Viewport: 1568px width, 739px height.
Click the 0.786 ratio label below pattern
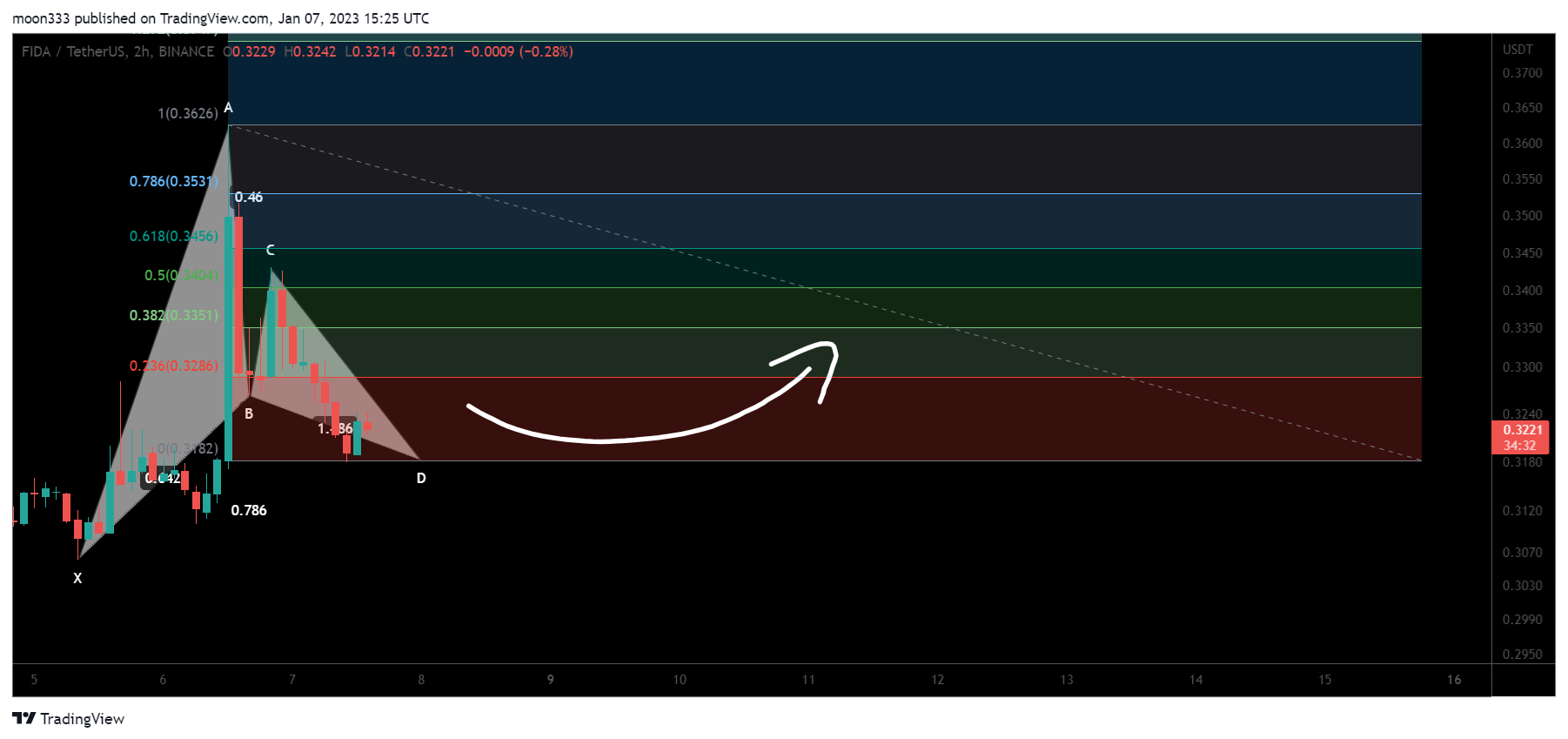point(249,510)
